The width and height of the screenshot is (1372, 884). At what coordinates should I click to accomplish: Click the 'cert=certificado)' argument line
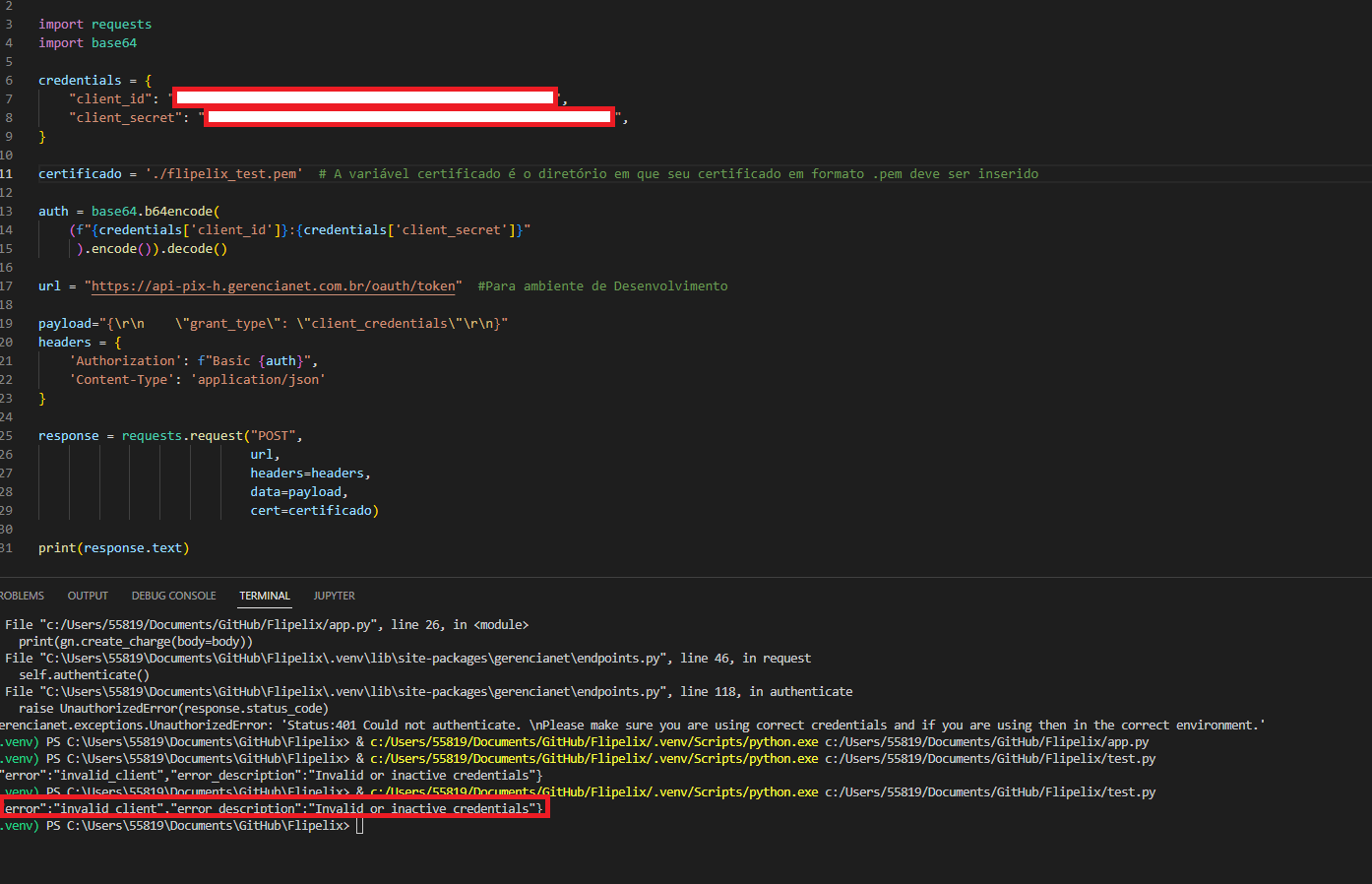(314, 511)
